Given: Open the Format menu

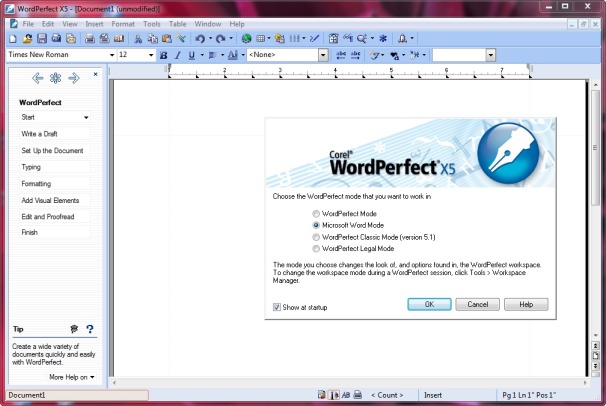Looking at the screenshot, I should [123, 24].
